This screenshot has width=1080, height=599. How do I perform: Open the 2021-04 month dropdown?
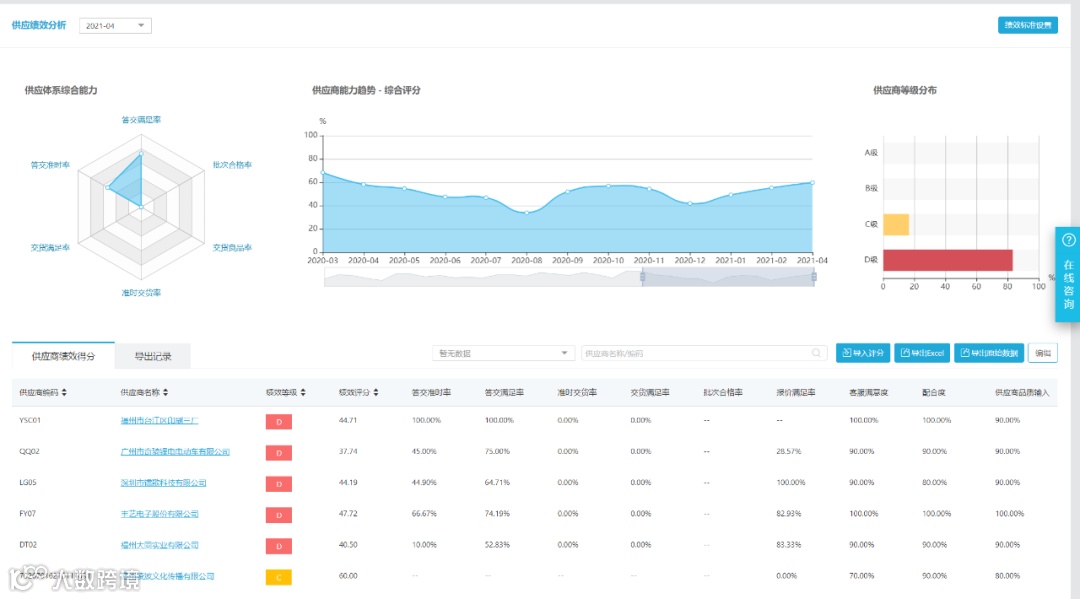pyautogui.click(x=115, y=25)
